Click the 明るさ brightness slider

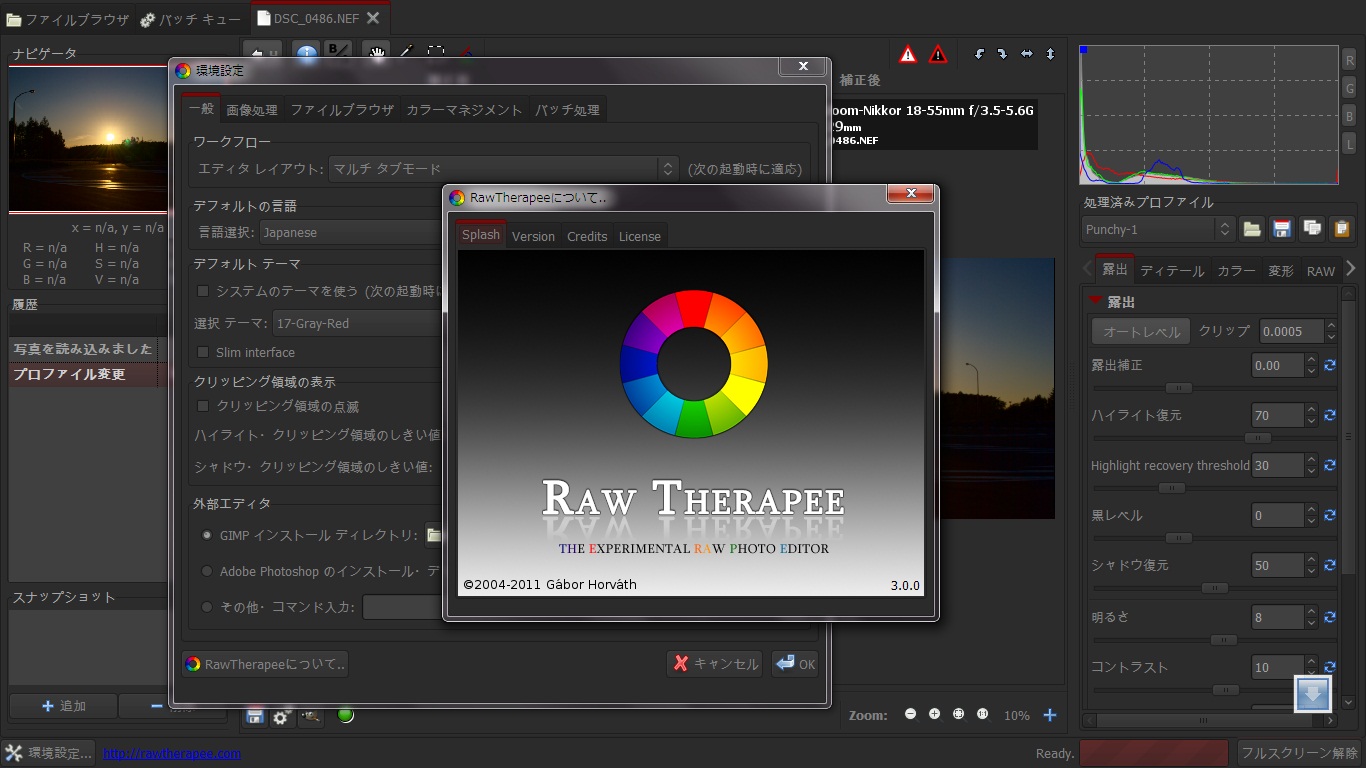pos(1214,640)
